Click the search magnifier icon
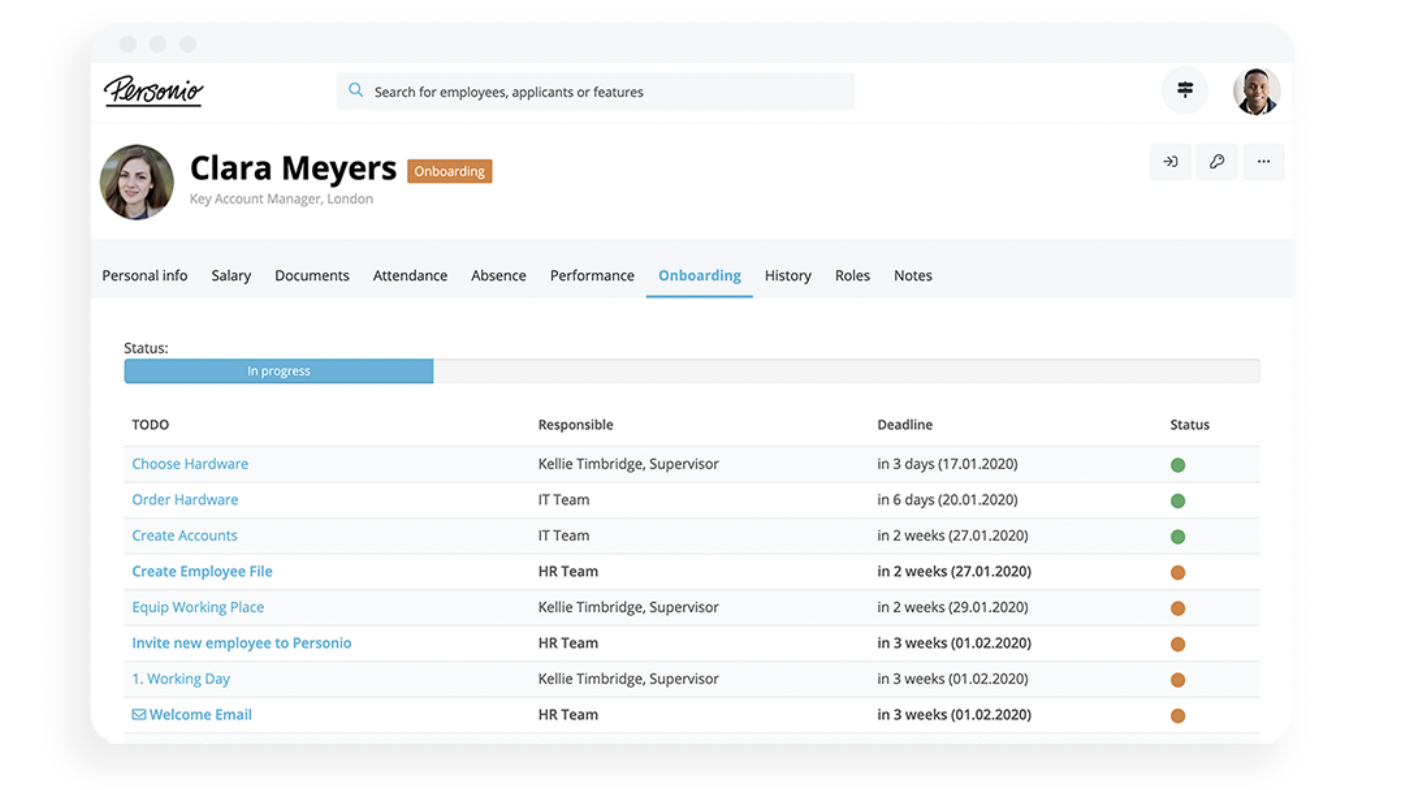1402x790 pixels. [x=356, y=91]
